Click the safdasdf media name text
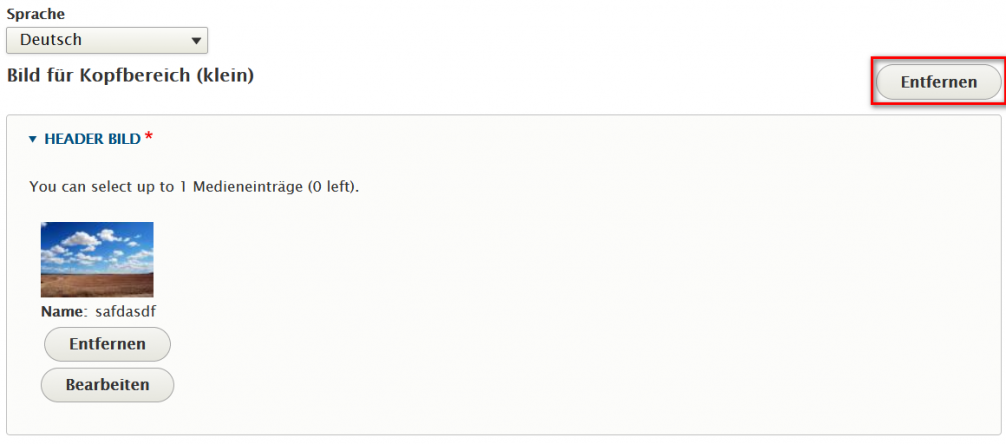 (125, 312)
